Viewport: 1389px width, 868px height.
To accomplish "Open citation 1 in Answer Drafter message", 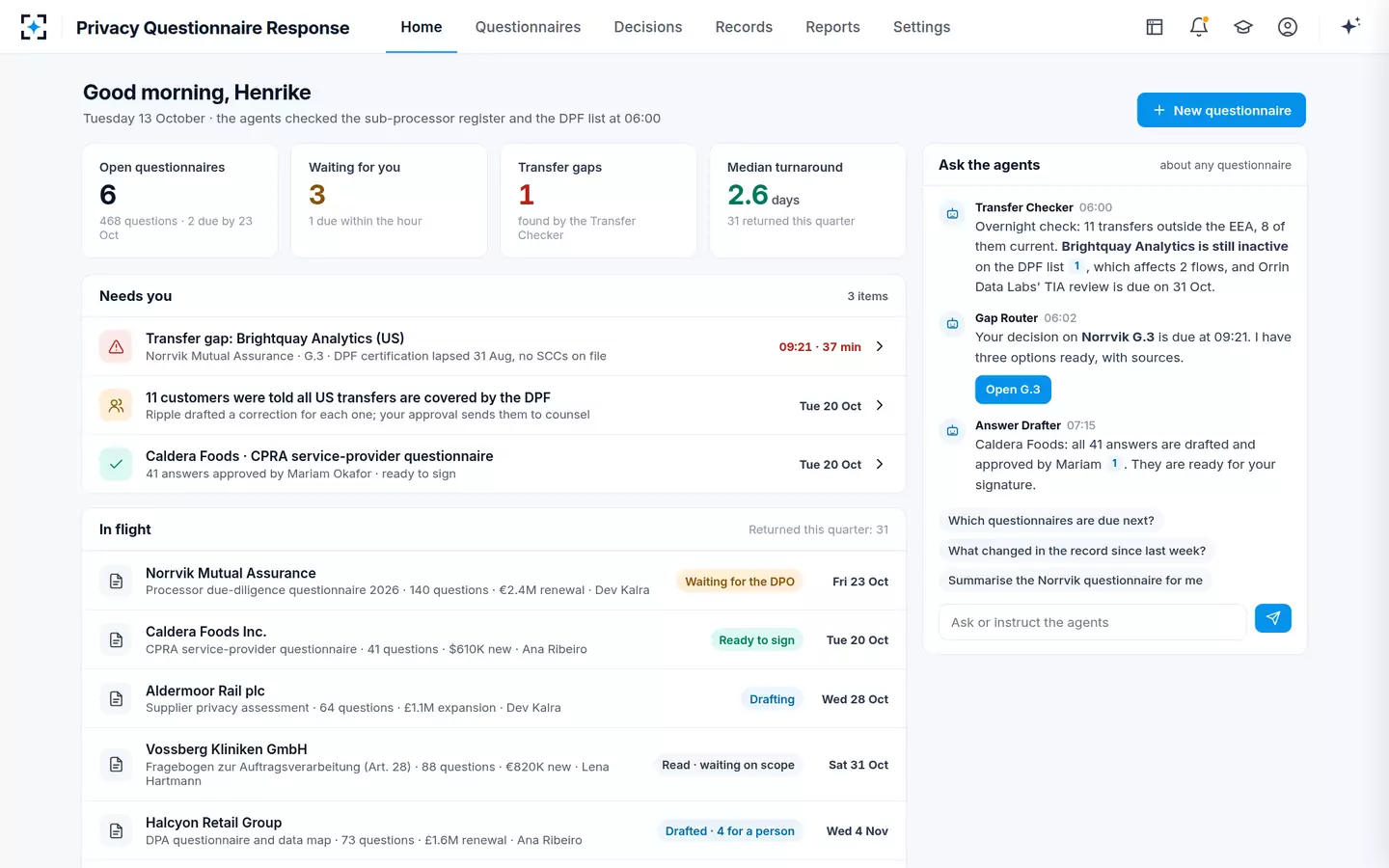I will point(1114,464).
